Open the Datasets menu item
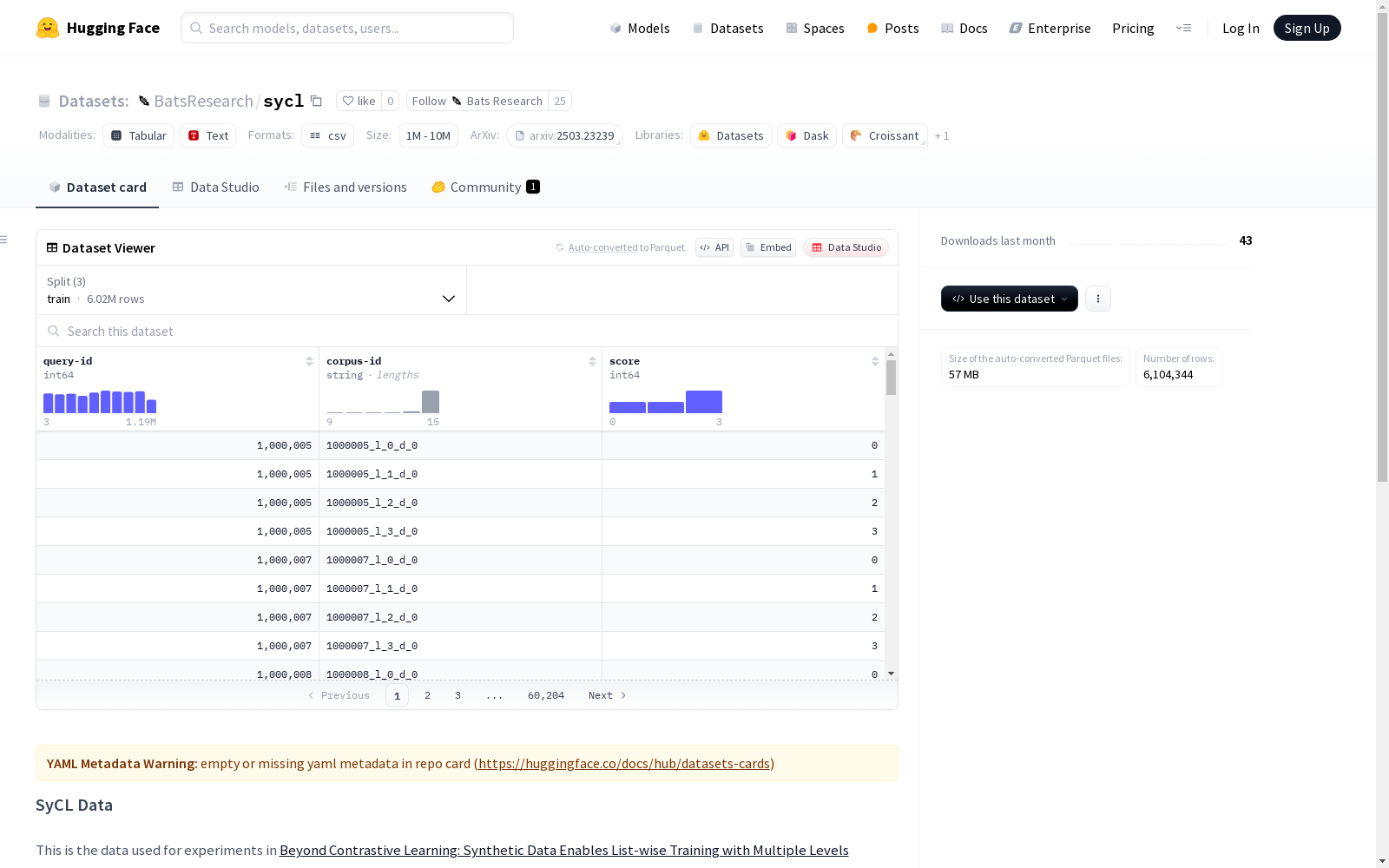The height and width of the screenshot is (868, 1389). point(727,28)
